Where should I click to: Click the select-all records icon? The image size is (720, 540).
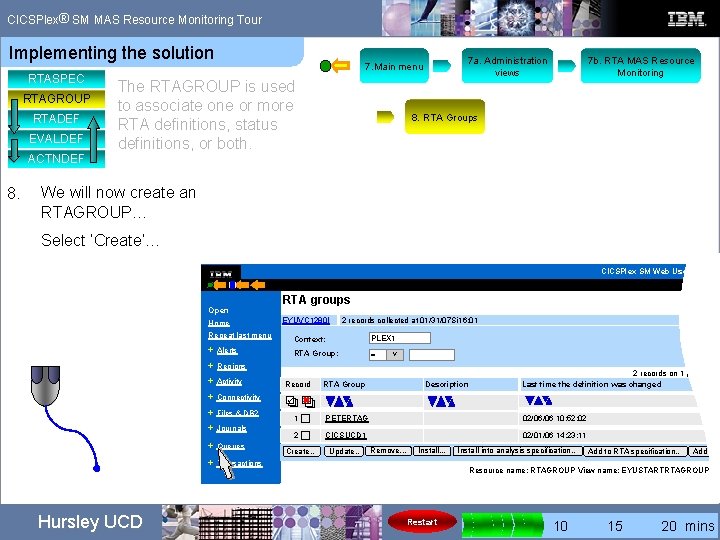pos(292,401)
